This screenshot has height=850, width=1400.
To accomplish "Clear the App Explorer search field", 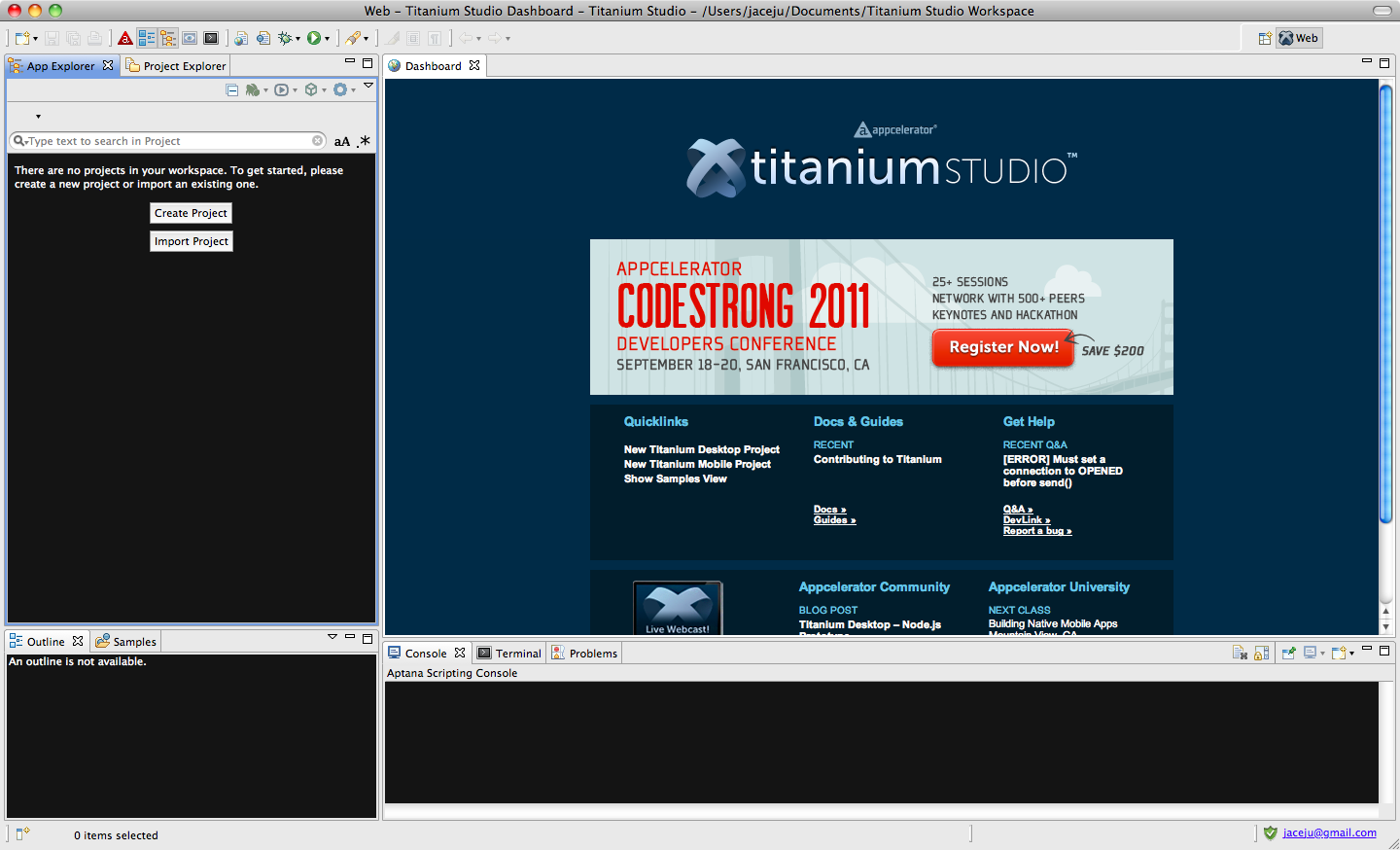I will (317, 141).
